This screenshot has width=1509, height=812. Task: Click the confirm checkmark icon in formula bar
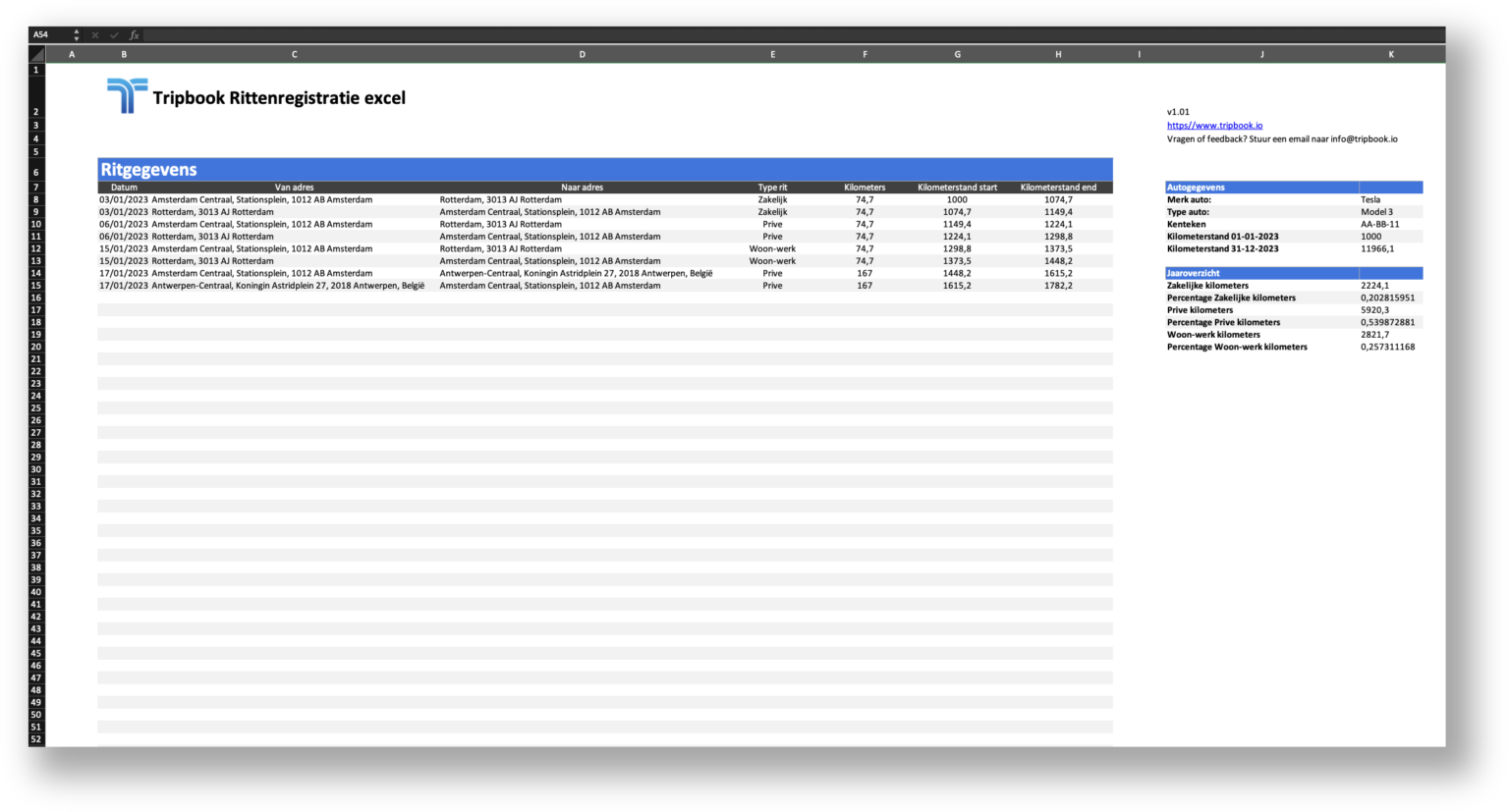point(114,35)
